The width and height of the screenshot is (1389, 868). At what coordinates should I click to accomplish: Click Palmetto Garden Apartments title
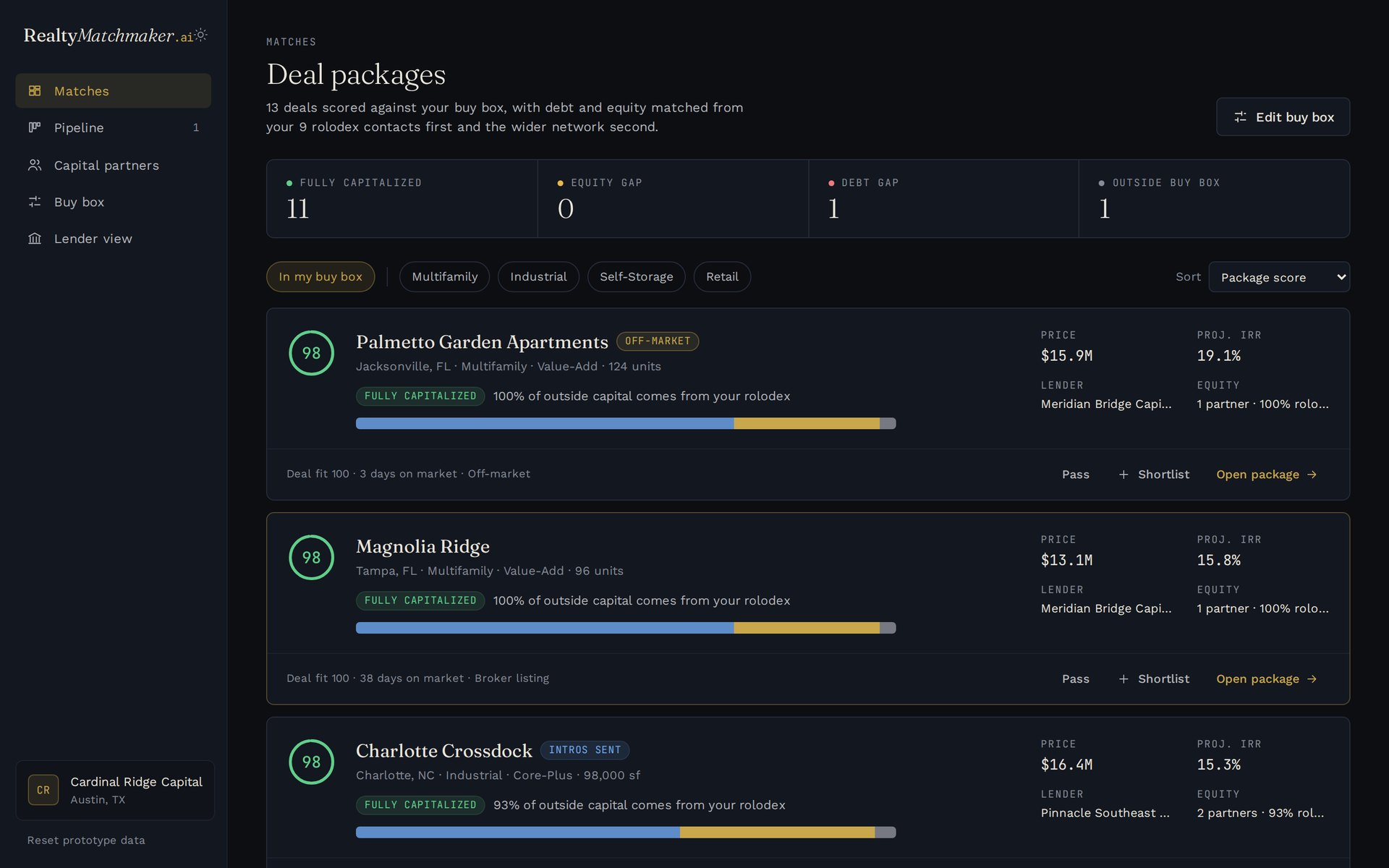(x=482, y=341)
